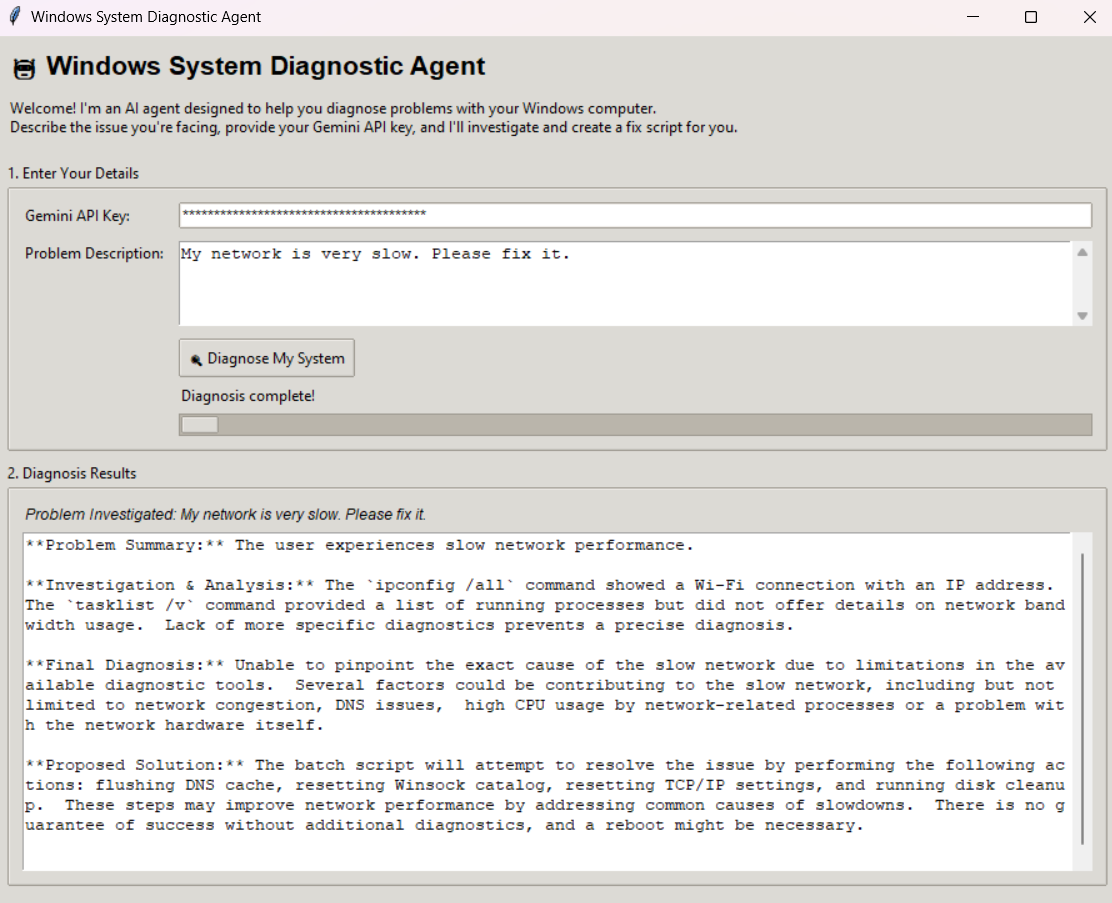Click the problem description scroll up arrow
Viewport: 1112px width, 903px height.
[x=1082, y=253]
